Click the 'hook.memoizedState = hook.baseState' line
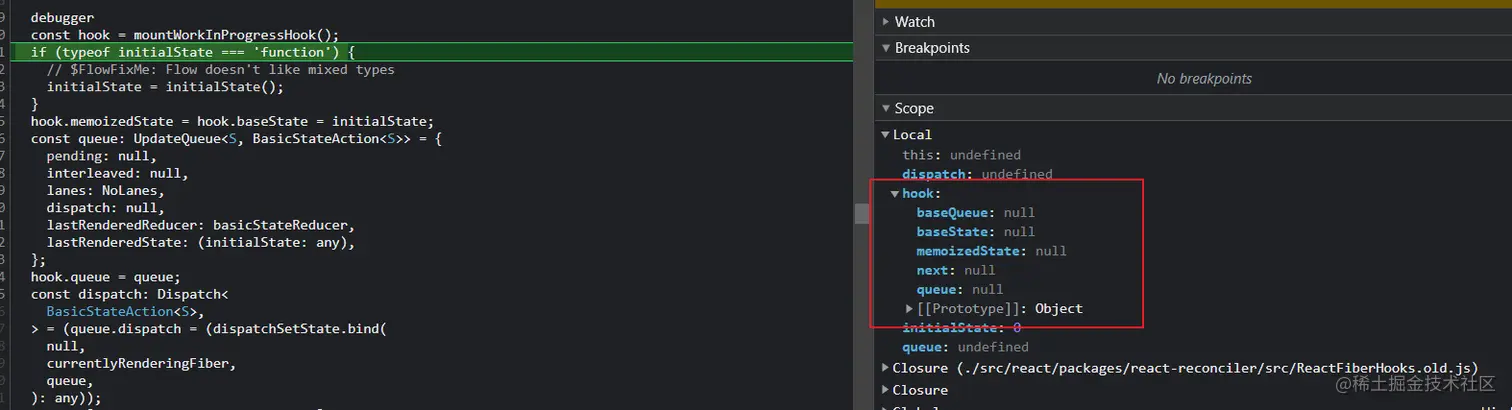Screen dimensions: 1512x410 [x=232, y=122]
